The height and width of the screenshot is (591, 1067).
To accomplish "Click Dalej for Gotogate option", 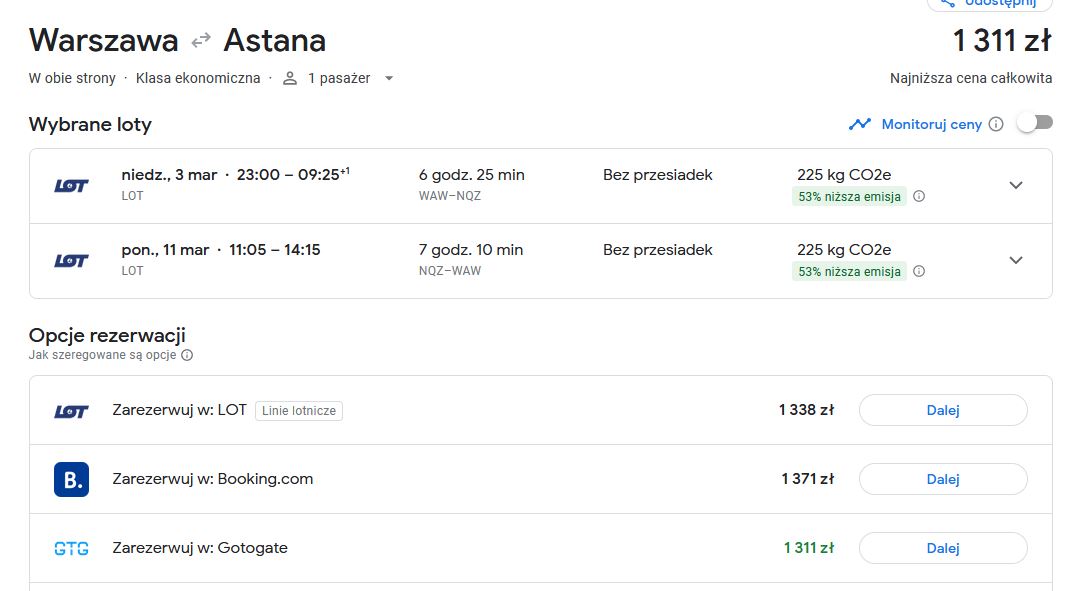I will 943,548.
